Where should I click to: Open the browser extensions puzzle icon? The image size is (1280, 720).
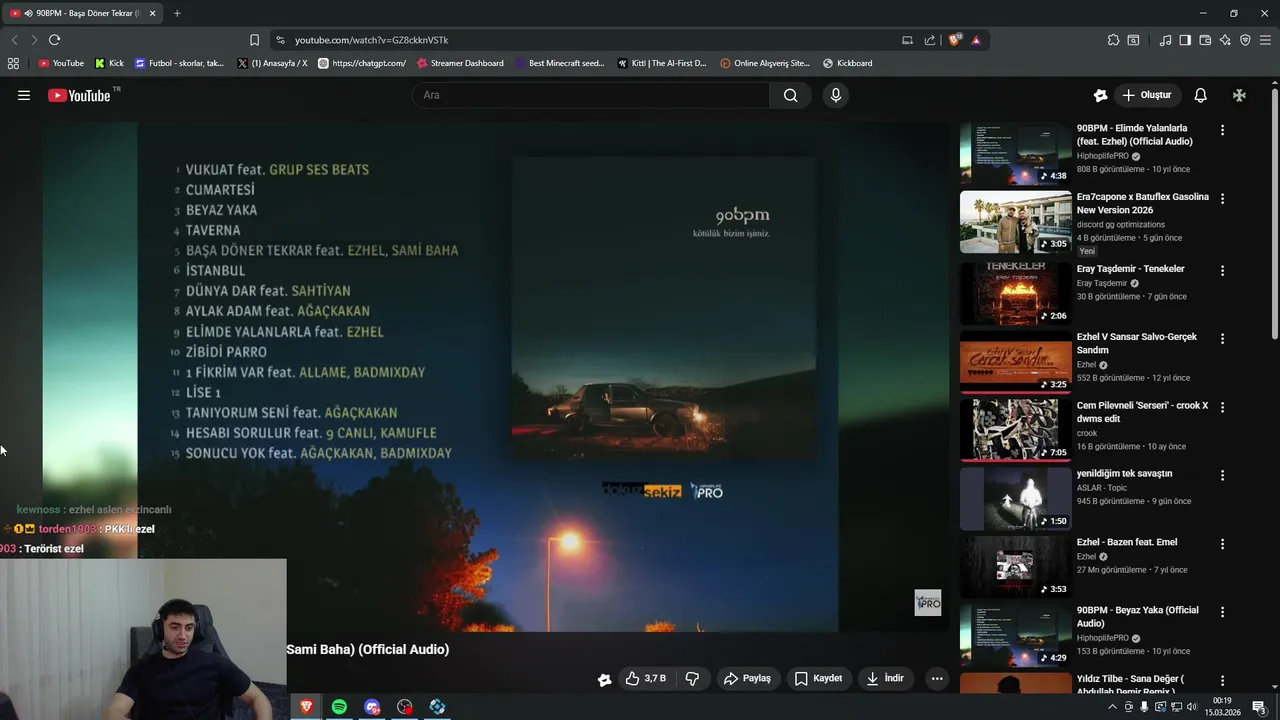click(x=1113, y=40)
